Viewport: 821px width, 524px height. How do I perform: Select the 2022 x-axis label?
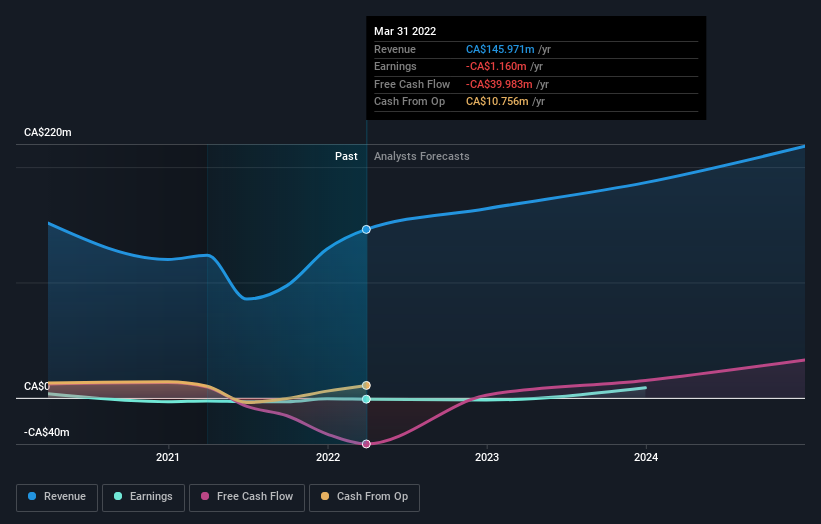(x=328, y=457)
